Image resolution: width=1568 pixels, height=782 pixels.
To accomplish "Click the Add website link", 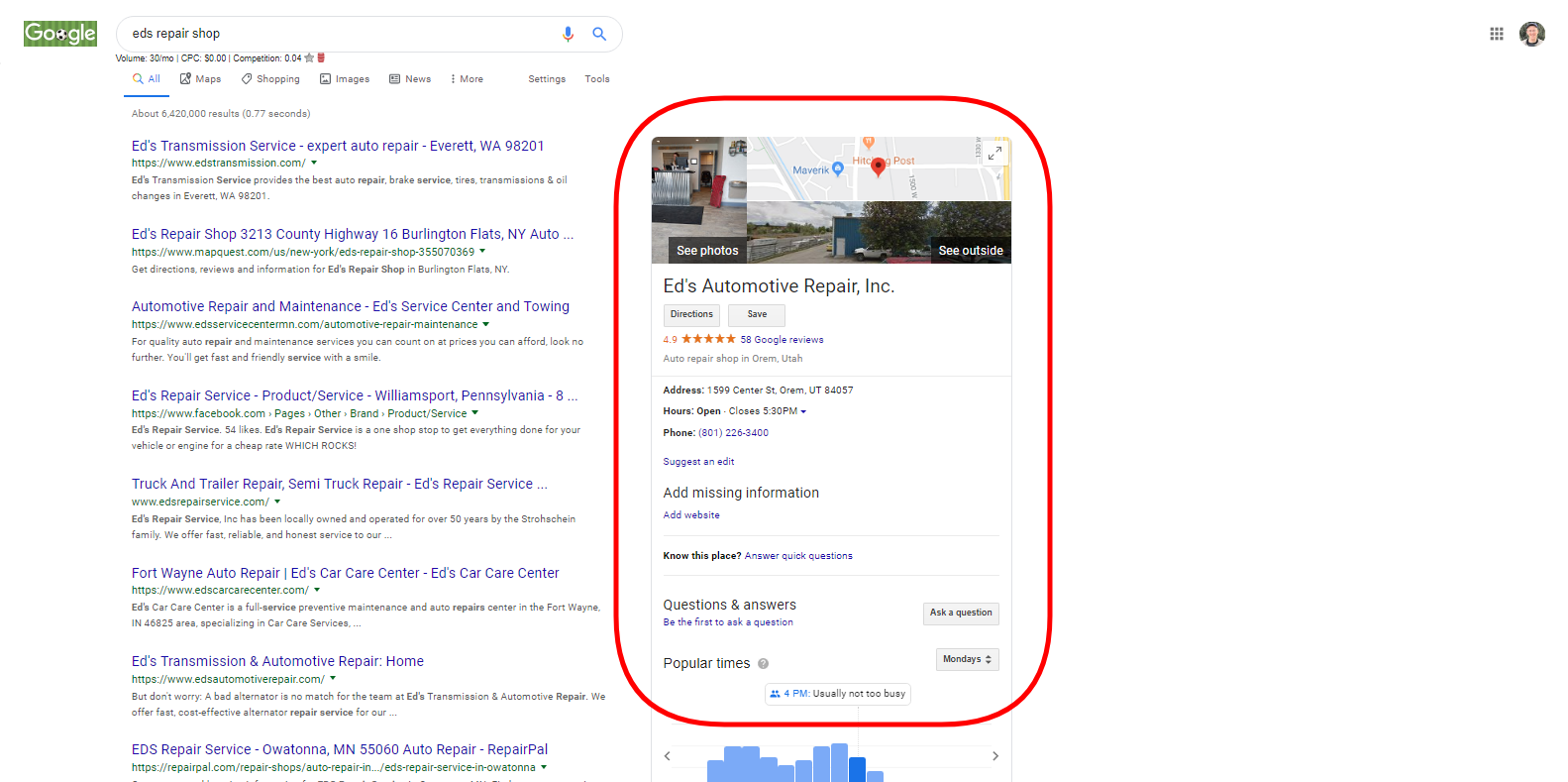I will pyautogui.click(x=691, y=515).
